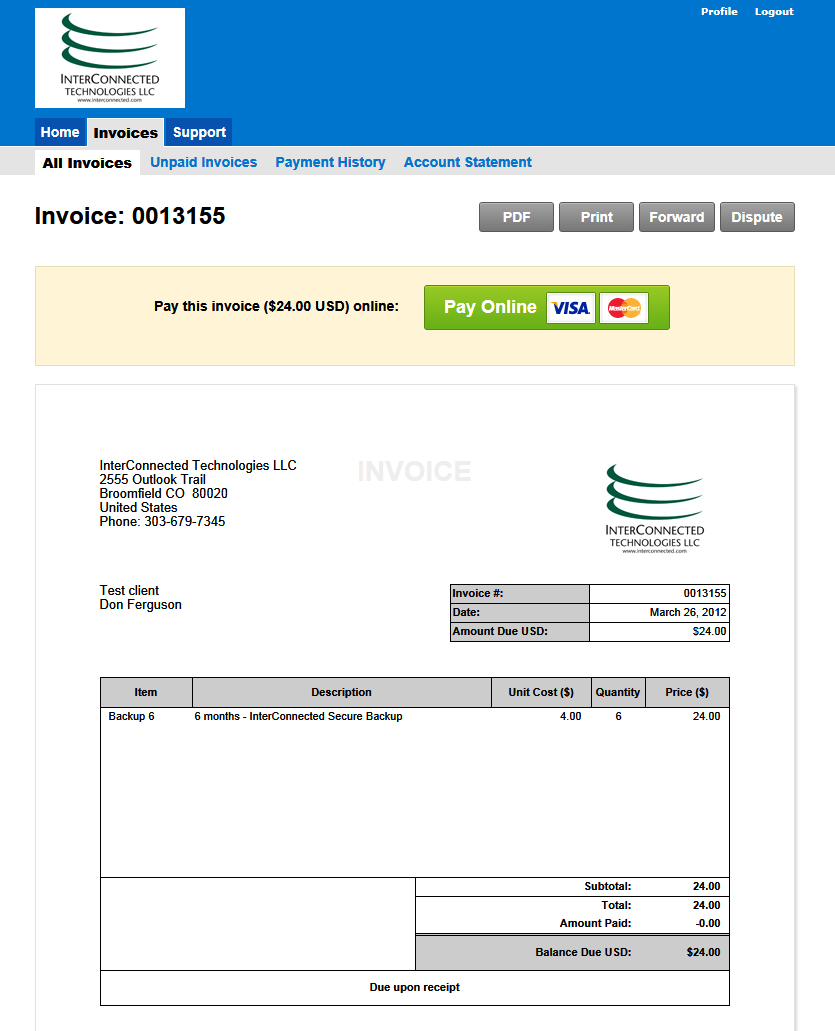Click the Backup 6 line item row

[x=414, y=716]
